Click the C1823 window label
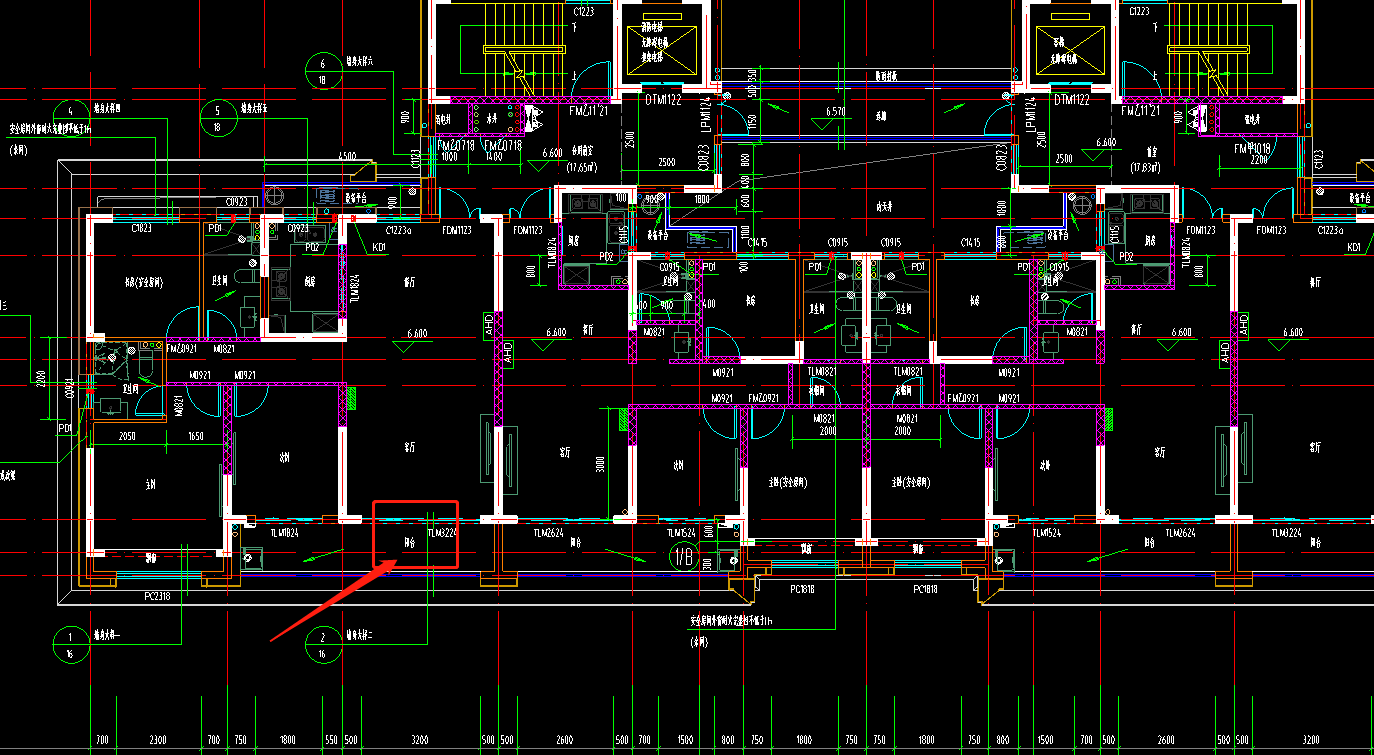The width and height of the screenshot is (1374, 755). click(x=141, y=228)
